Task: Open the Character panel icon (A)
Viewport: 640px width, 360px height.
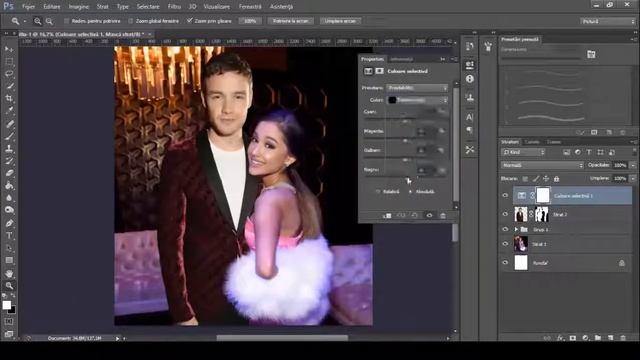Action: point(469,118)
